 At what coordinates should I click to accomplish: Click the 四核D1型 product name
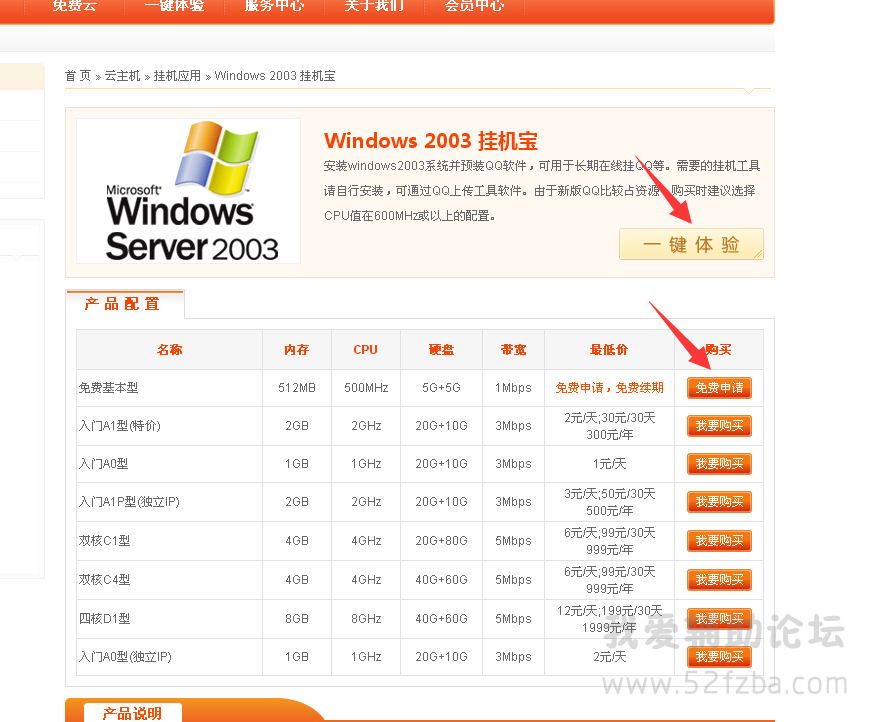coord(105,619)
